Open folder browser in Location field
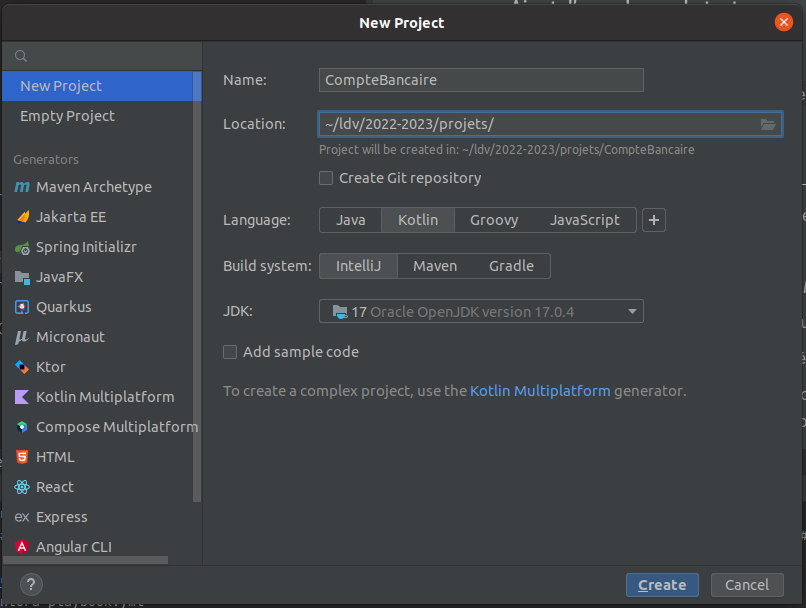The image size is (806, 608). 768,124
